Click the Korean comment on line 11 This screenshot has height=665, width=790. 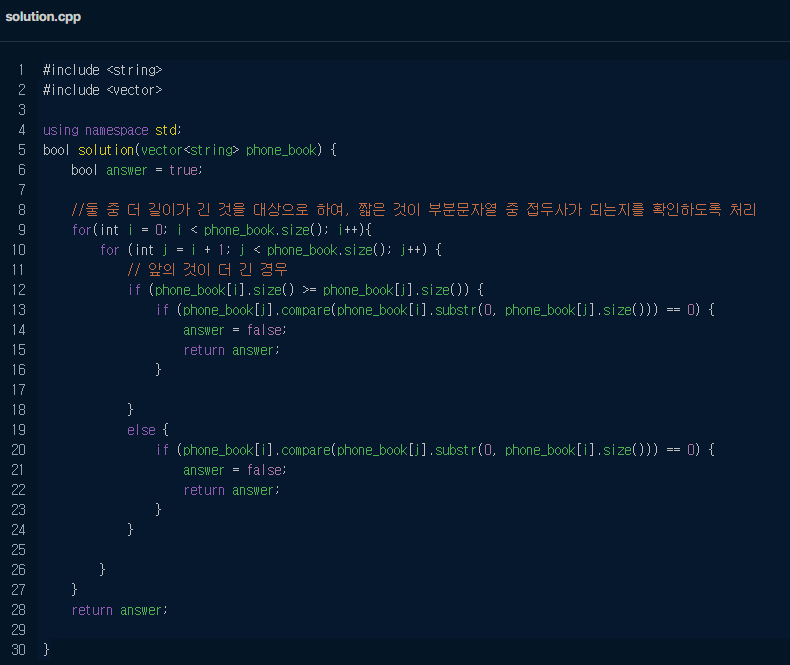click(x=207, y=270)
